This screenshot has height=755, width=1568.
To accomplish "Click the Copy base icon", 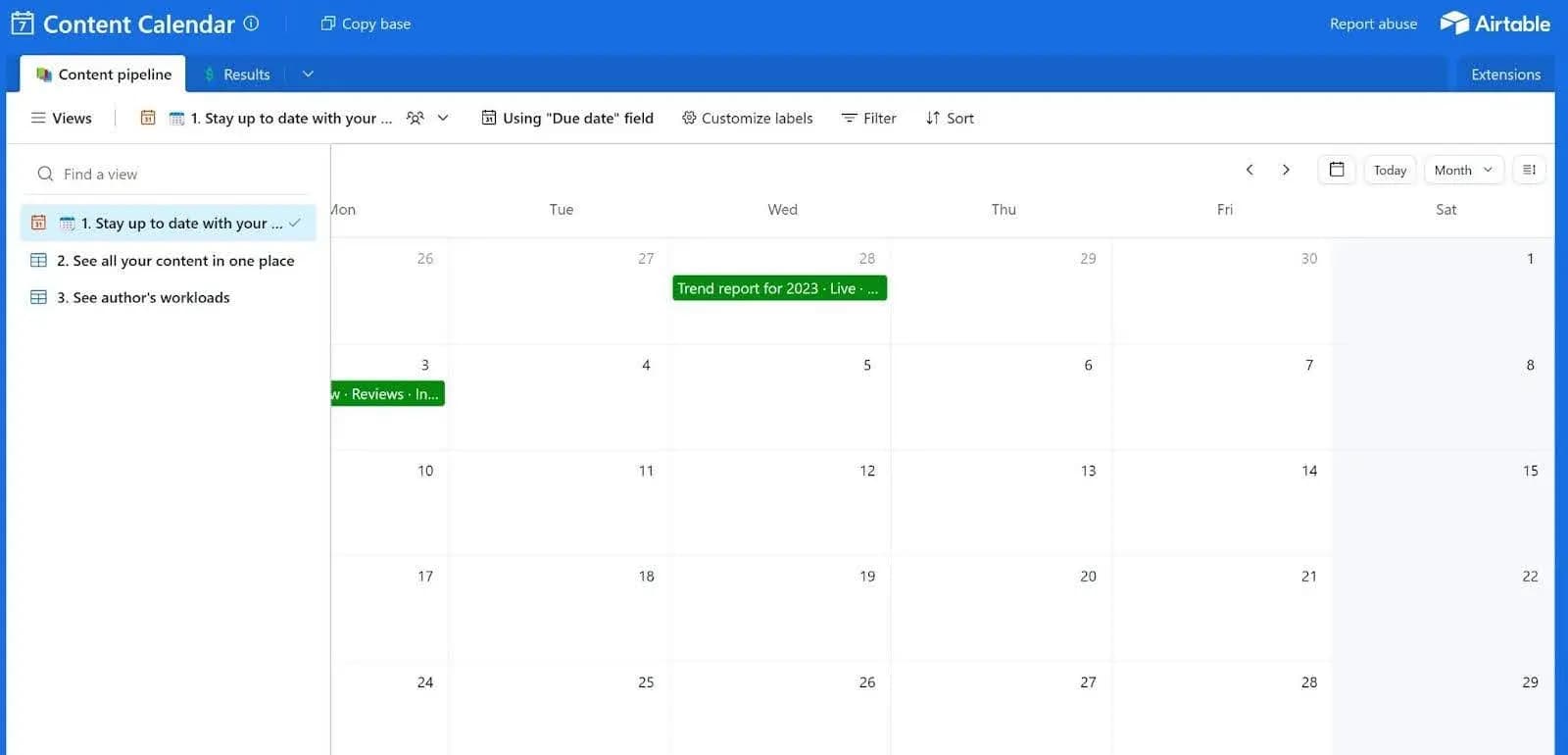I will (328, 24).
